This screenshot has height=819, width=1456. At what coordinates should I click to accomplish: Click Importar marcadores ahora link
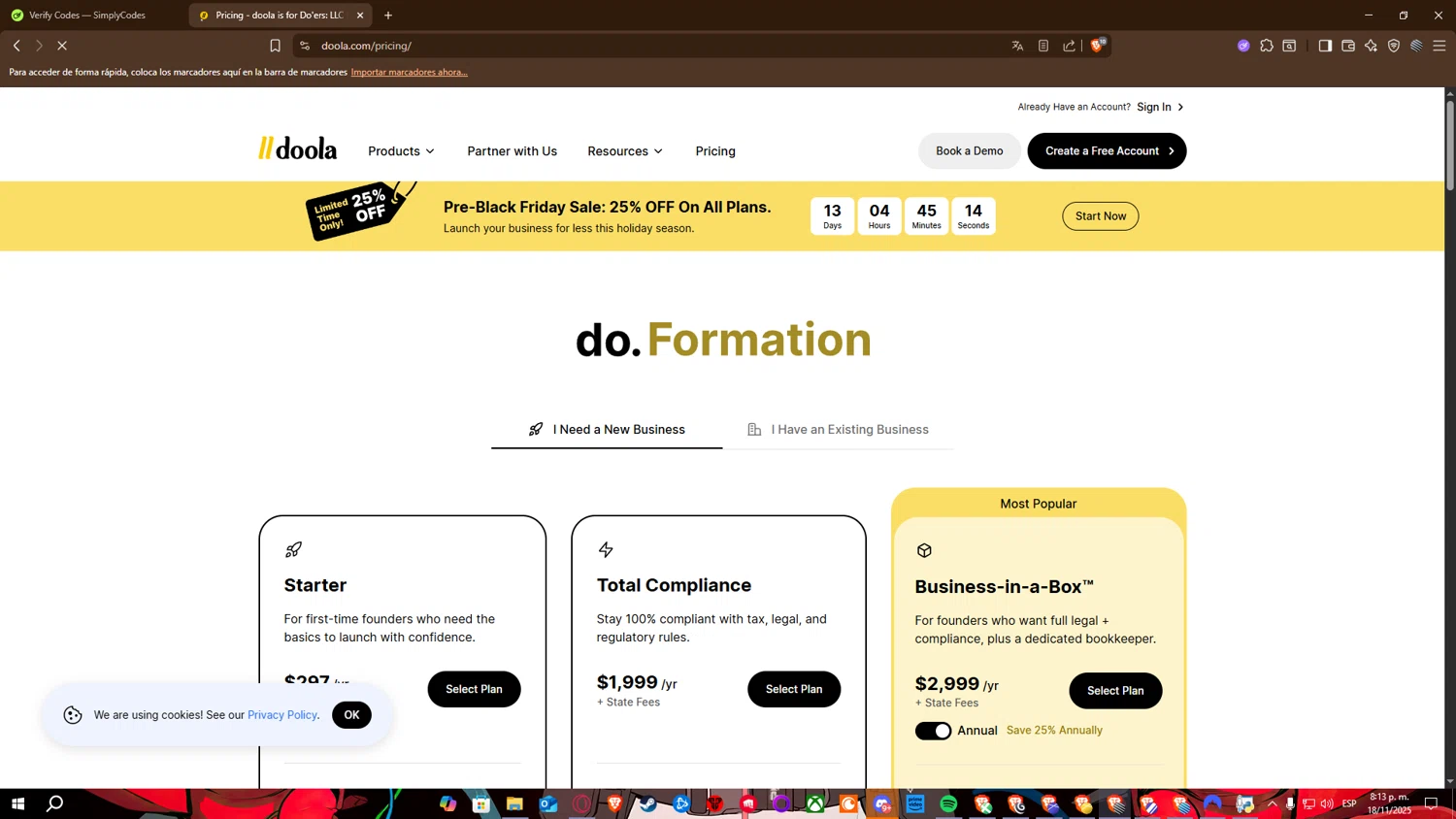tap(409, 72)
